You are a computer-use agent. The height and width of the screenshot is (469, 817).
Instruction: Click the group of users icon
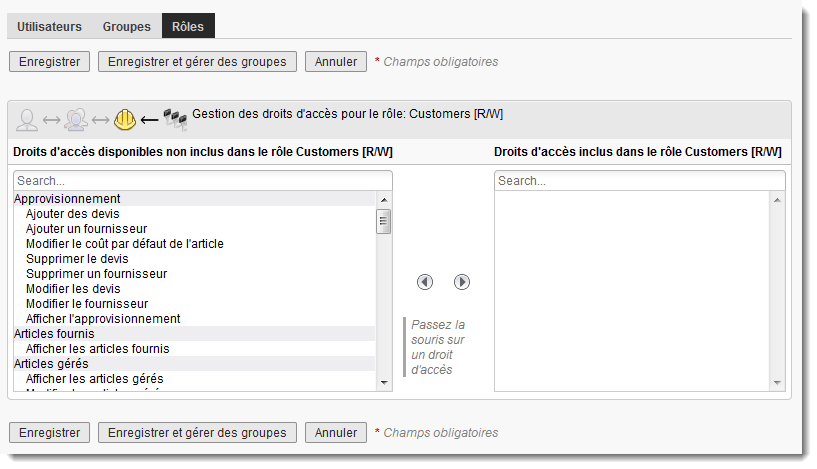pos(76,119)
